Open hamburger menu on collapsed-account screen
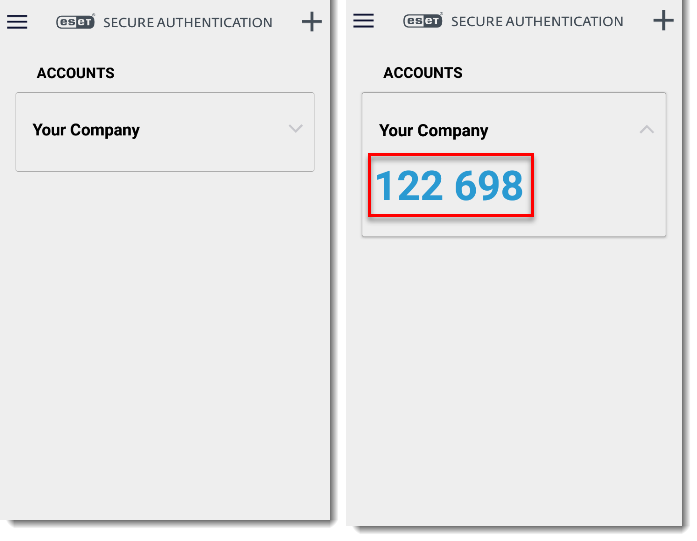Viewport: 697px width, 541px height. 17,22
